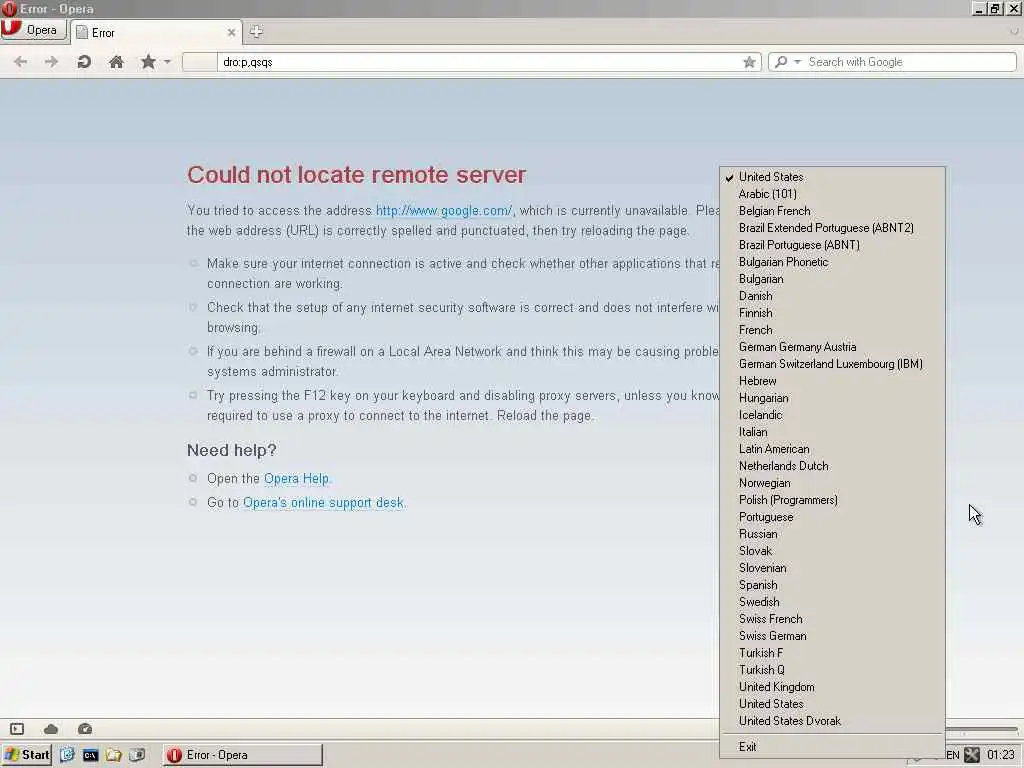The width and height of the screenshot is (1024, 768).
Task: Open the Opera main menu button
Action: 34,30
